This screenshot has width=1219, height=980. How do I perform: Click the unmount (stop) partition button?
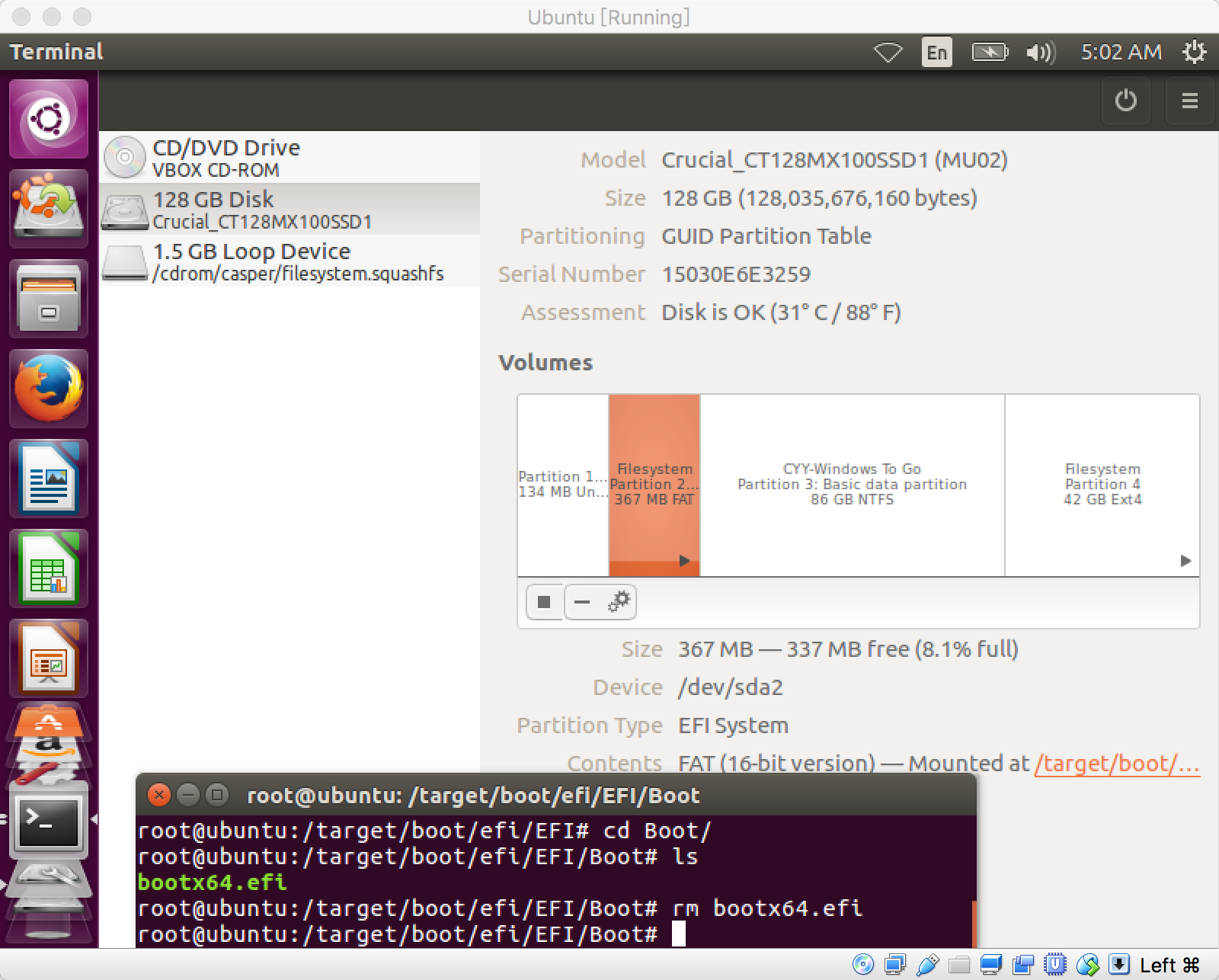[x=544, y=602]
